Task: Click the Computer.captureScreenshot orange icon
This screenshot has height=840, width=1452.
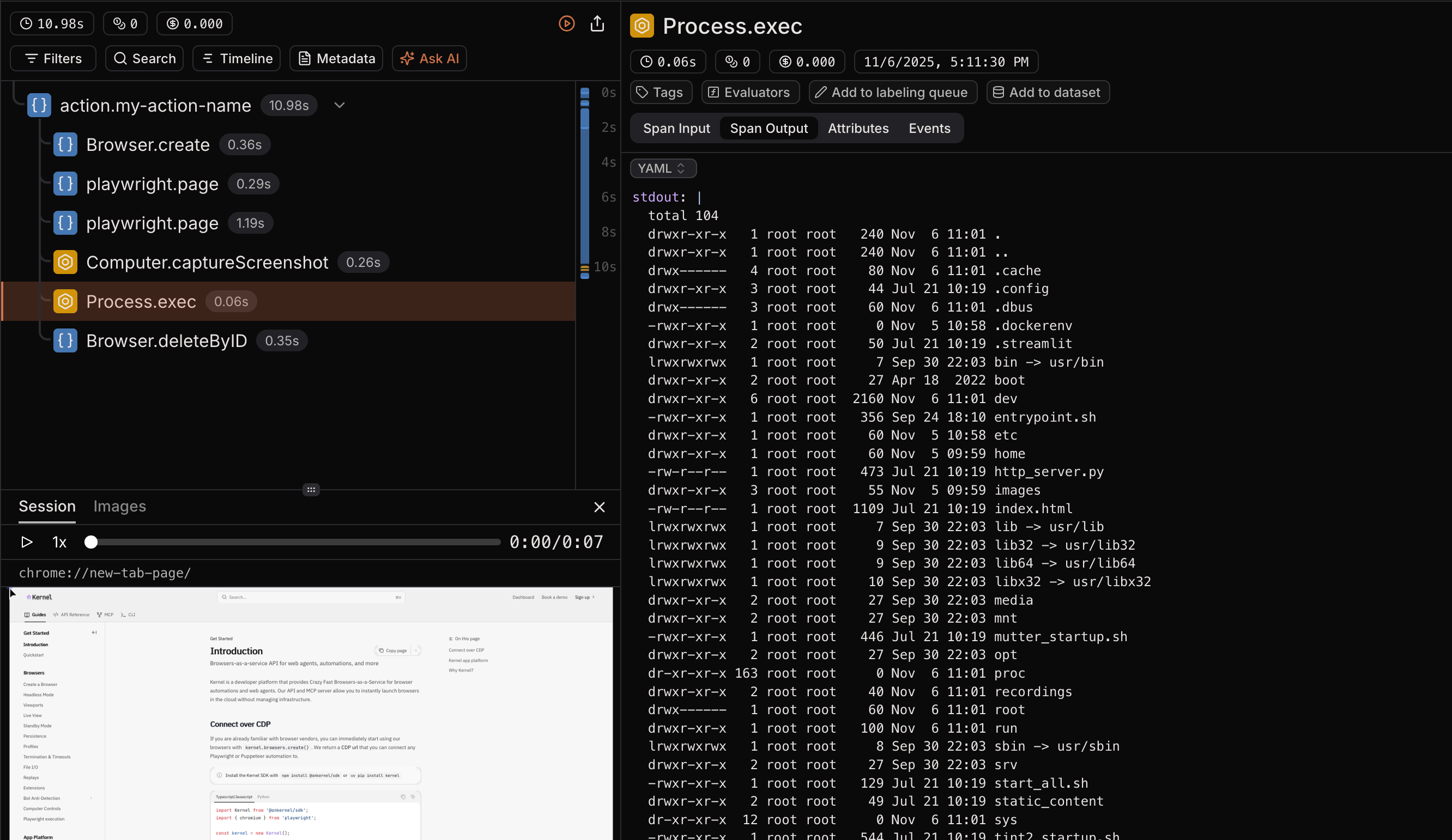Action: 66,263
